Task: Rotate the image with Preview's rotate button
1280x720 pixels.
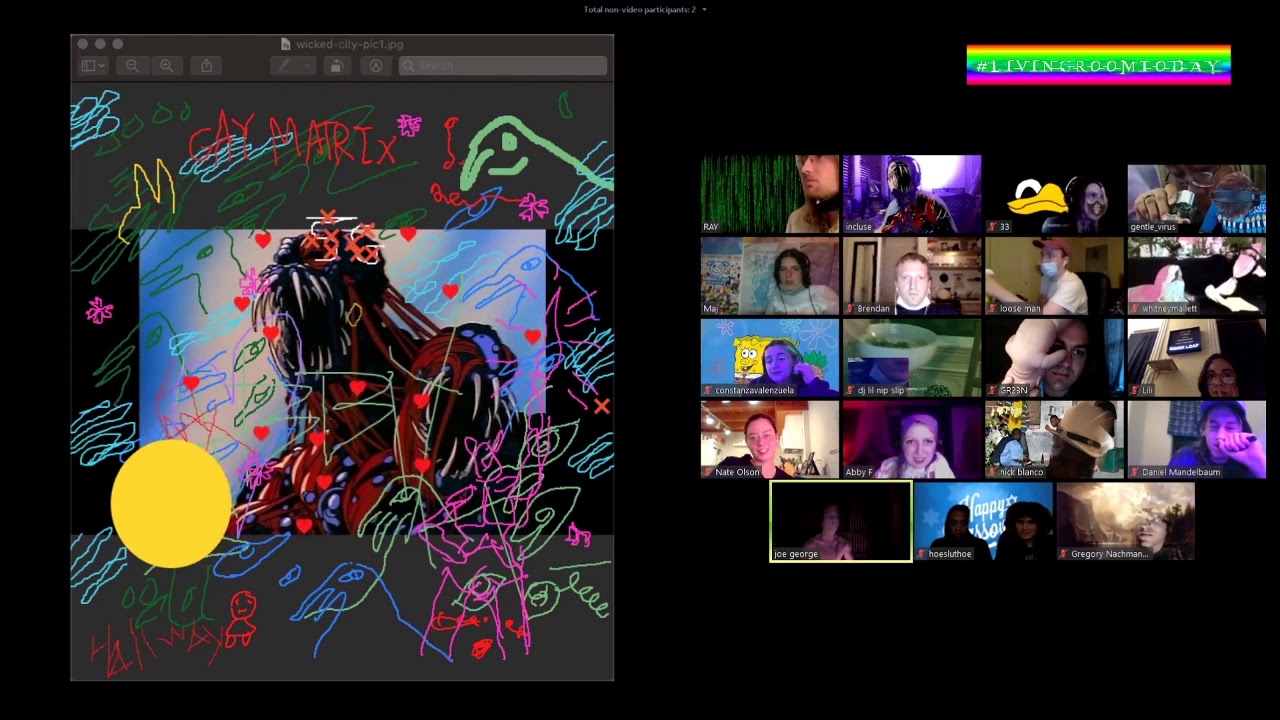Action: [x=336, y=66]
